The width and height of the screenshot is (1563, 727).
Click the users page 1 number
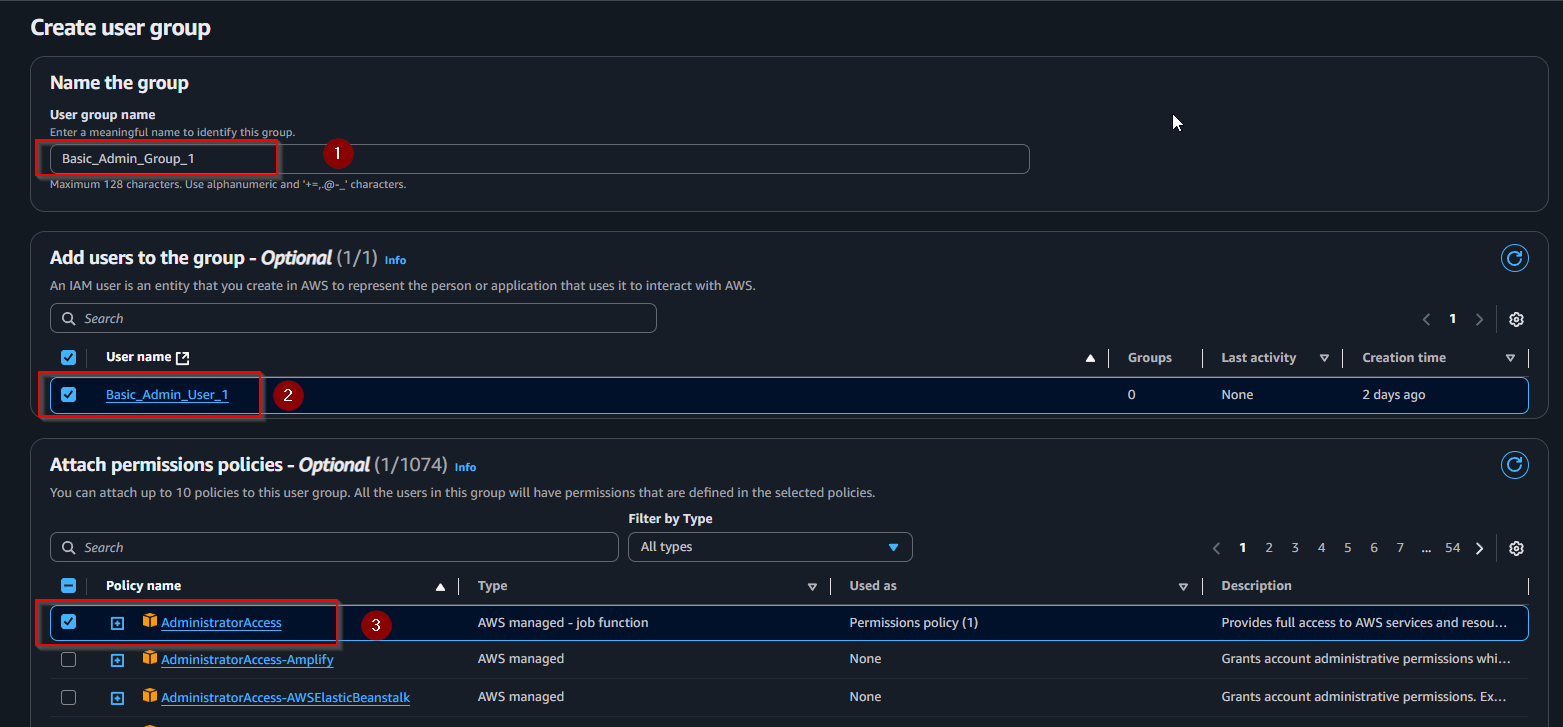pyautogui.click(x=1453, y=319)
